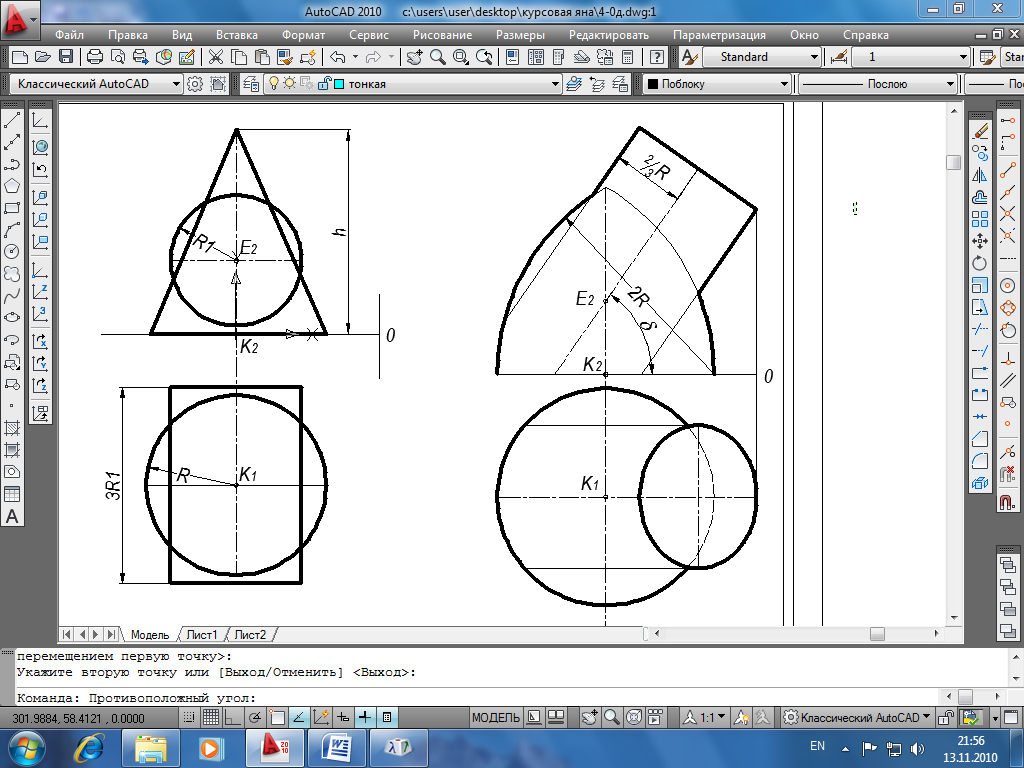Toggle Object Snap in status bar
This screenshot has height=768, width=1024.
click(277, 717)
